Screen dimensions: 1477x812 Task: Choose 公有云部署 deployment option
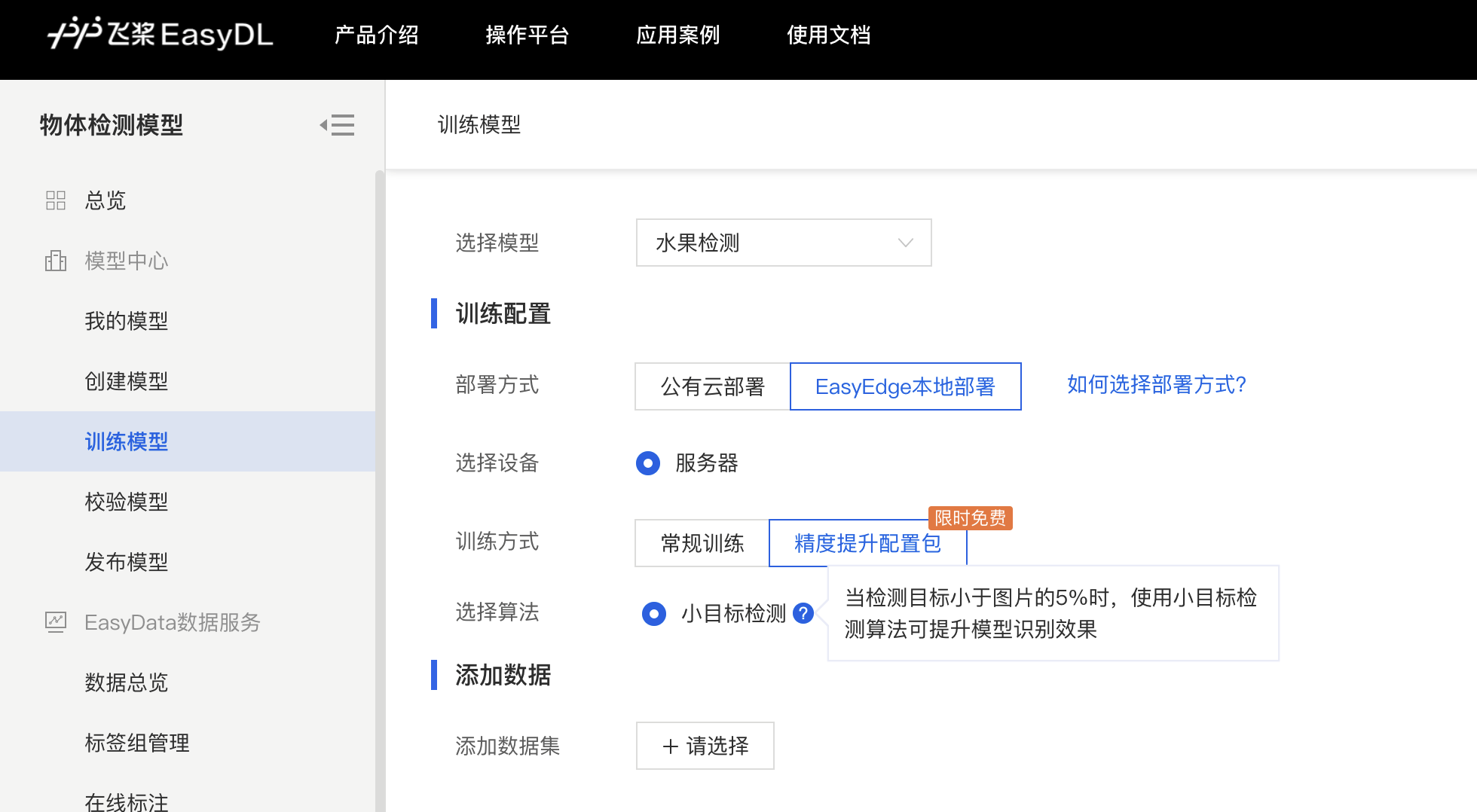click(713, 386)
